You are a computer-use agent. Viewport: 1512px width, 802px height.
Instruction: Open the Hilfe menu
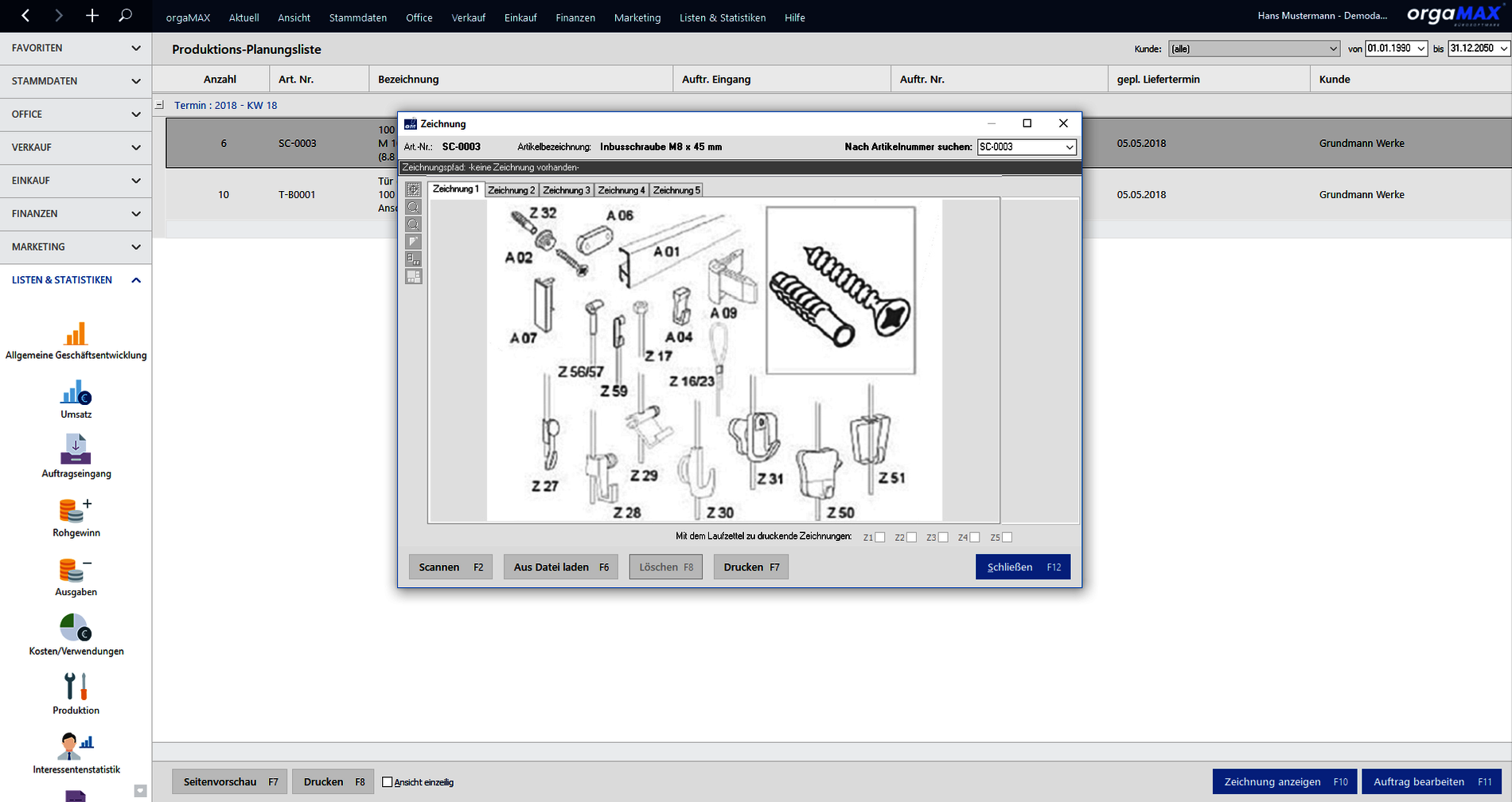(795, 18)
